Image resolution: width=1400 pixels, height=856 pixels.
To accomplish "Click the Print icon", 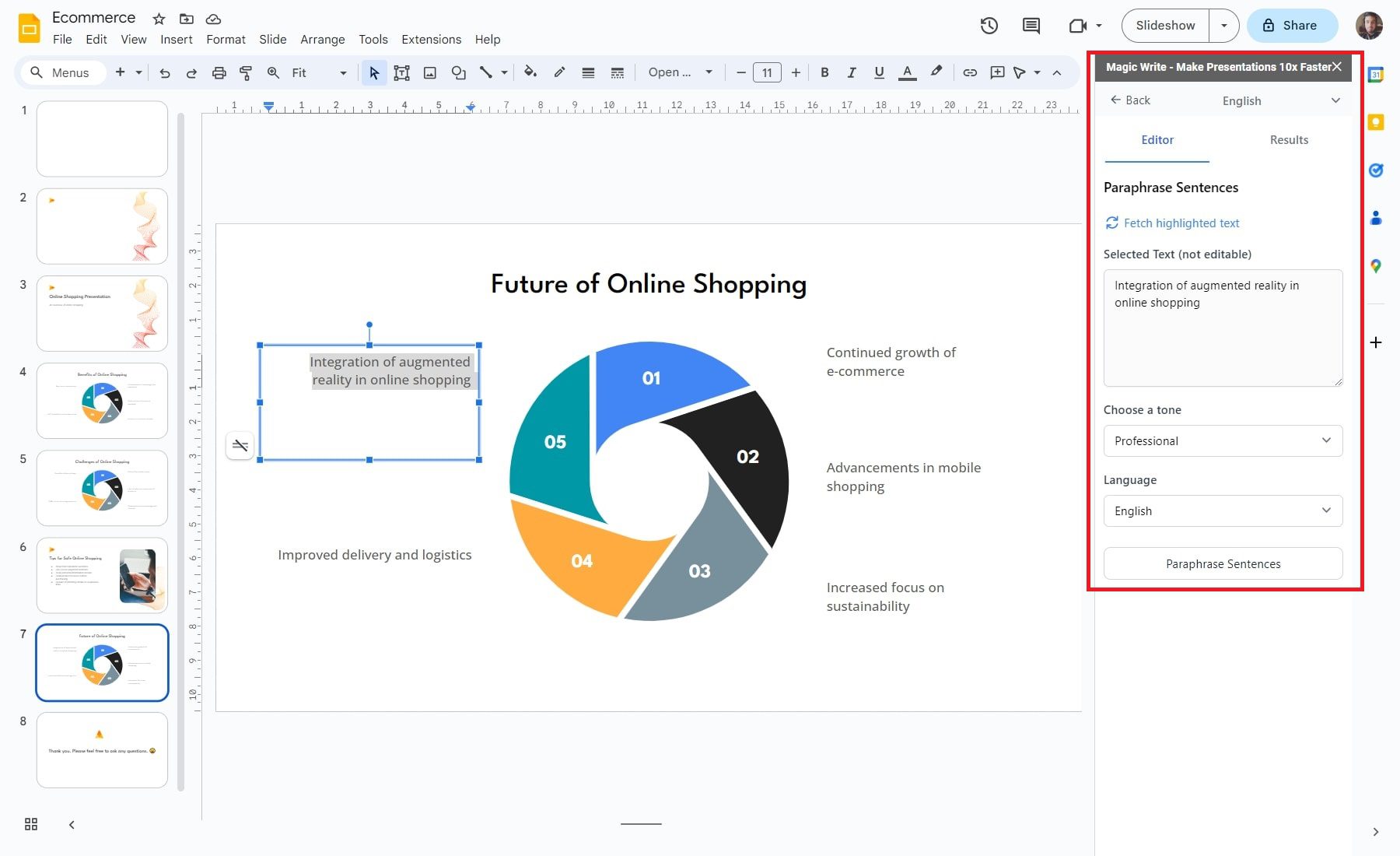I will pos(219,72).
